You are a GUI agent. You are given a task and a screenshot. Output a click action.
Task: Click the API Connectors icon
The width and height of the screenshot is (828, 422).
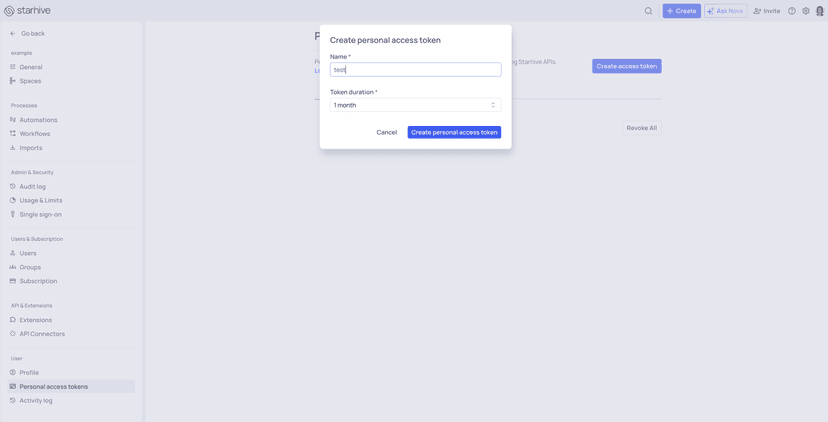point(13,334)
